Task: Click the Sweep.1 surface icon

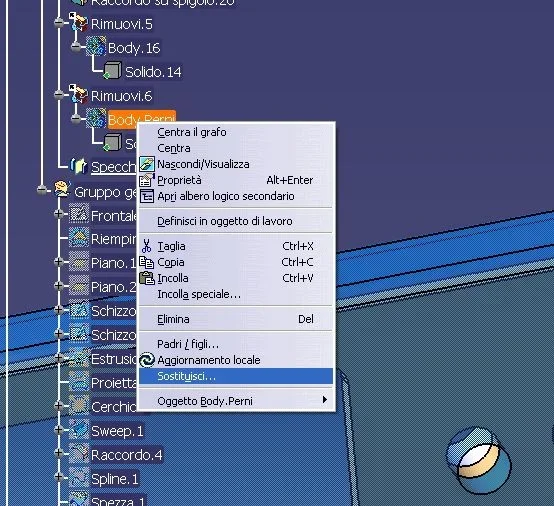Action: pos(79,430)
